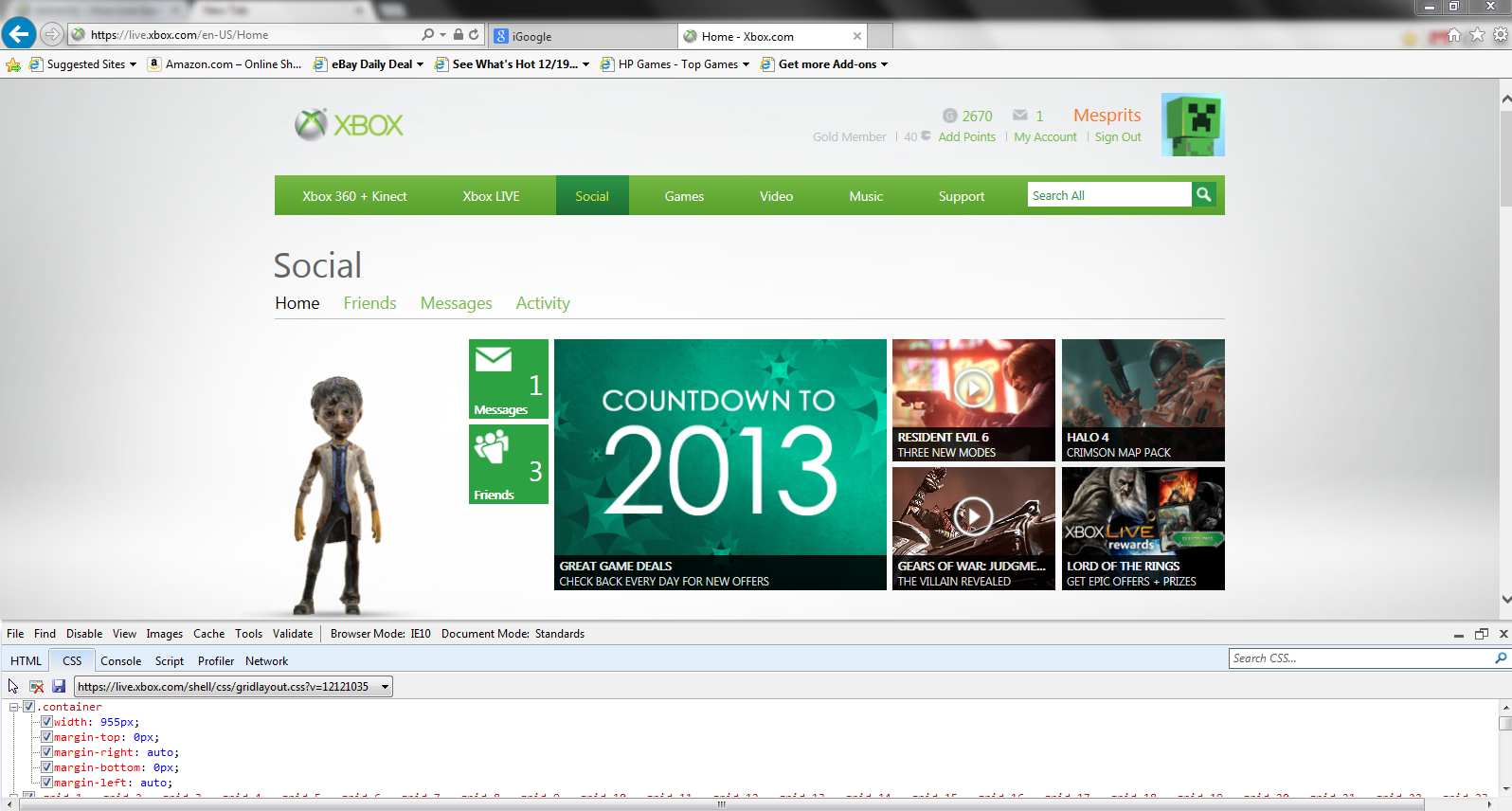This screenshot has height=811, width=1512.
Task: Expand the HP Games dropdown arrow
Action: 746,64
